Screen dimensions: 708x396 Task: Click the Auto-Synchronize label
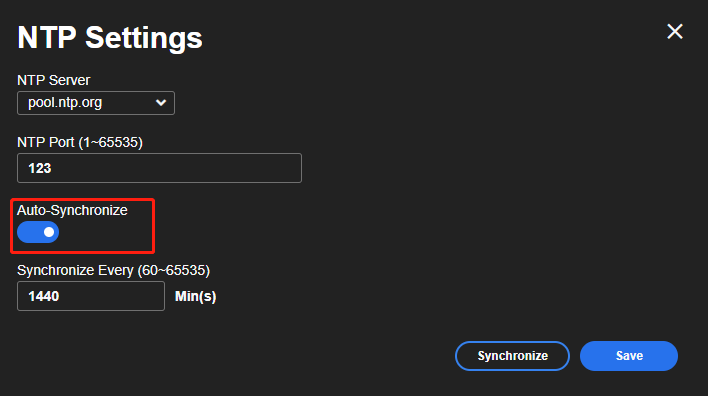tap(72, 210)
